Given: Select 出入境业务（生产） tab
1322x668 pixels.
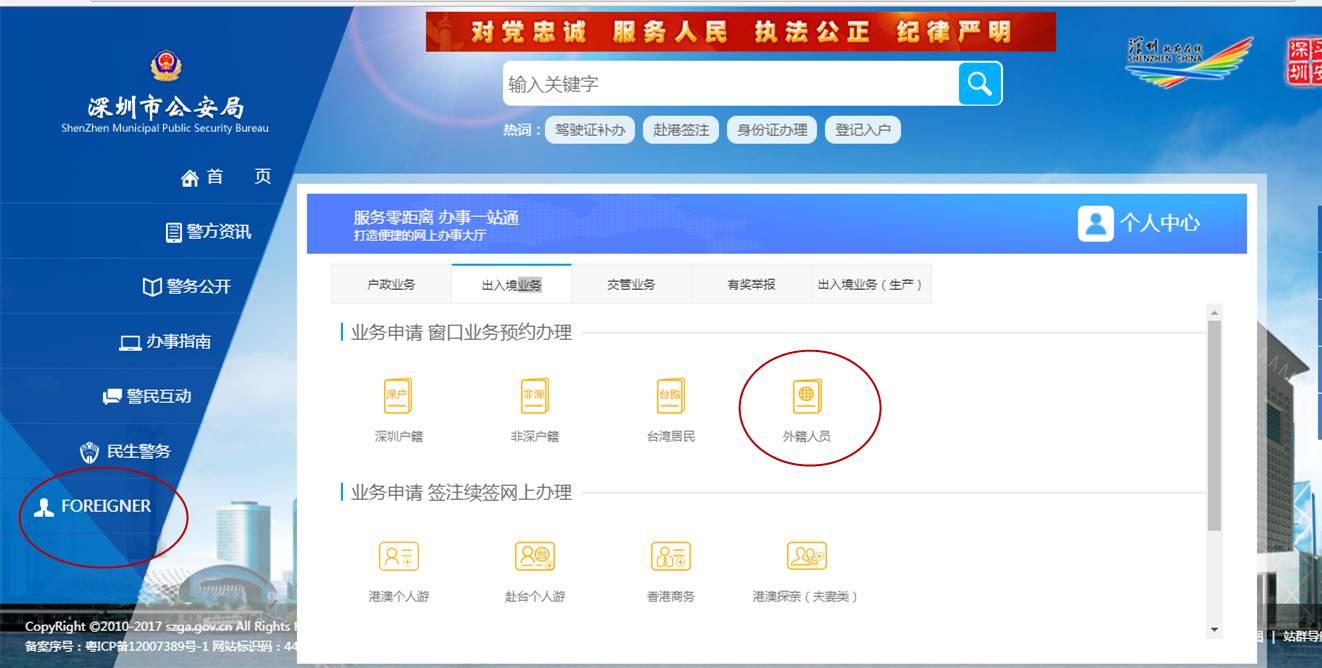Looking at the screenshot, I should point(871,284).
